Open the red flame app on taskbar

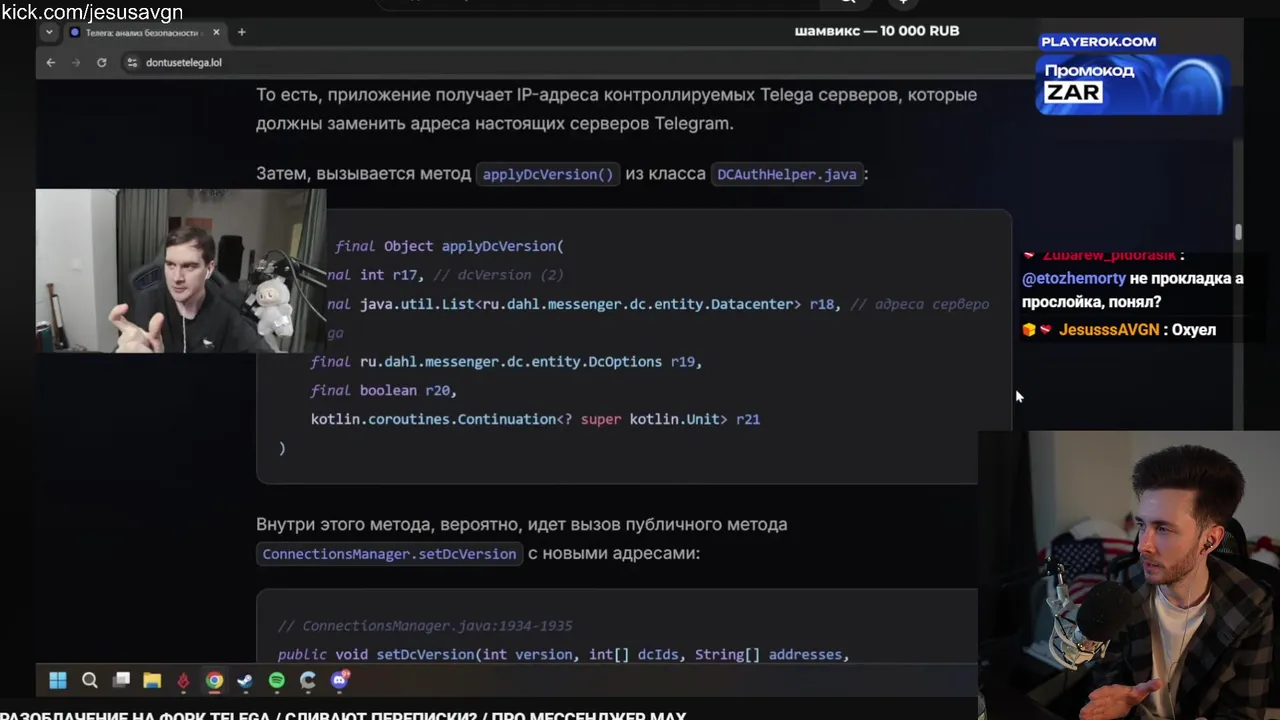(183, 681)
